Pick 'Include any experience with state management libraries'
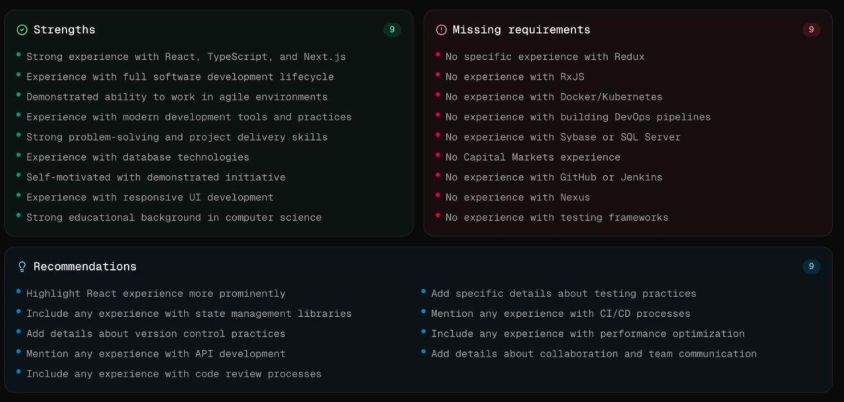Screen dimensions: 844x402 [x=189, y=314]
